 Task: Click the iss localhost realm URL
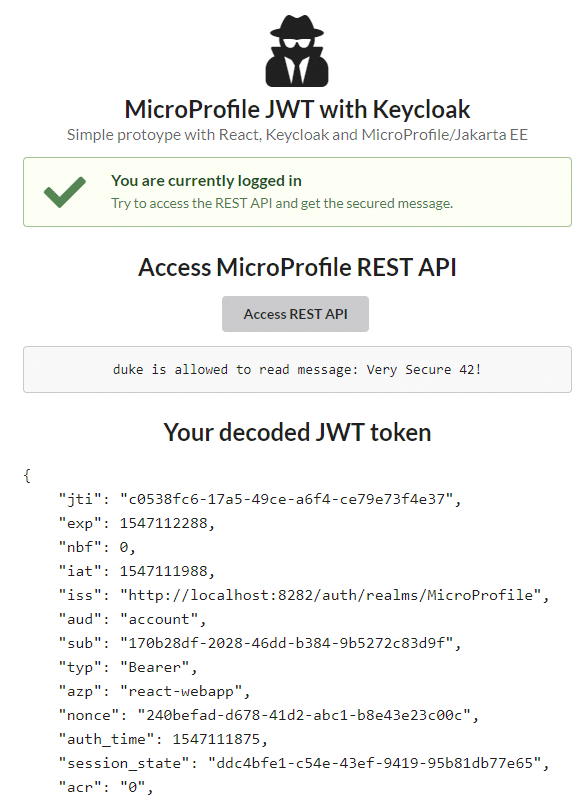[330, 595]
